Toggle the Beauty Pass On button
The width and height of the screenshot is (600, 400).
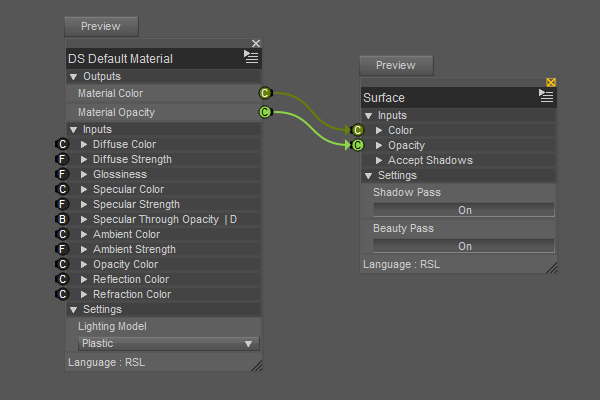point(464,246)
